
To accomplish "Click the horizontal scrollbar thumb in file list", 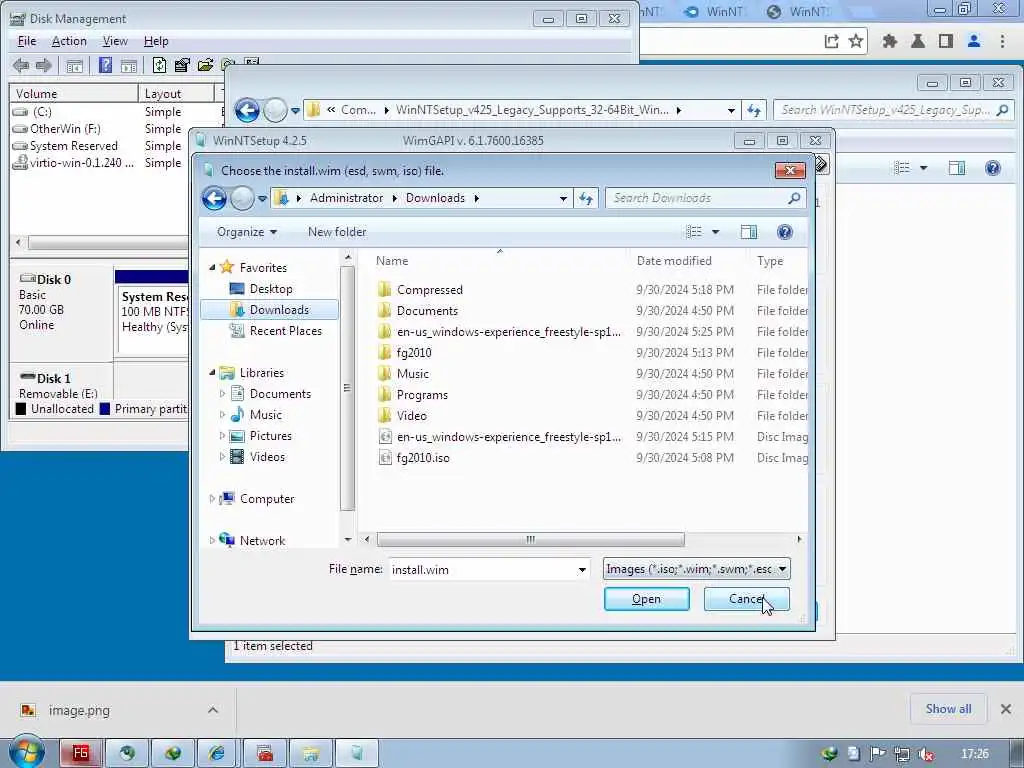I will click(x=530, y=539).
